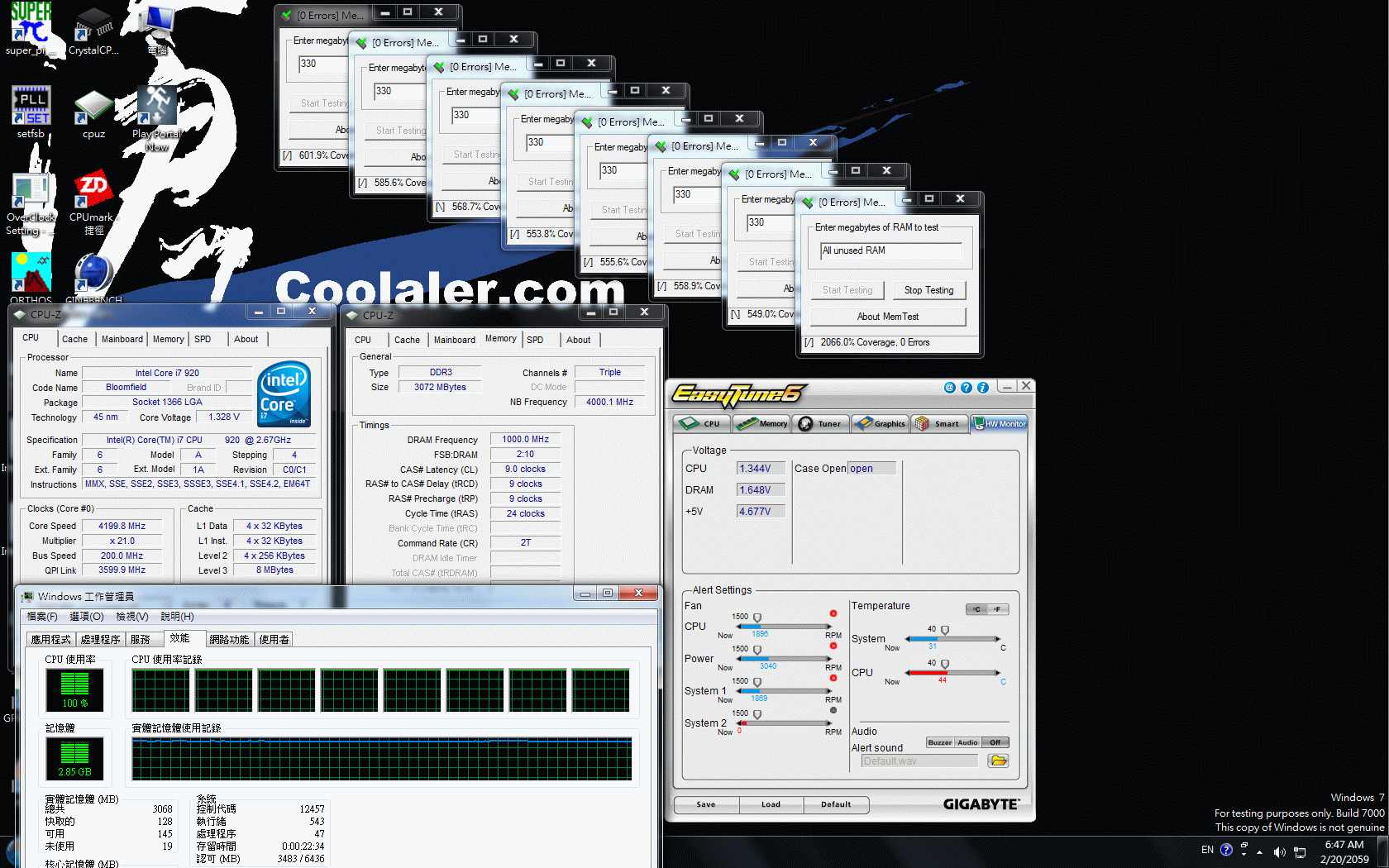
Task: Click Core Speed value 4199.8 MHz
Action: point(122,526)
